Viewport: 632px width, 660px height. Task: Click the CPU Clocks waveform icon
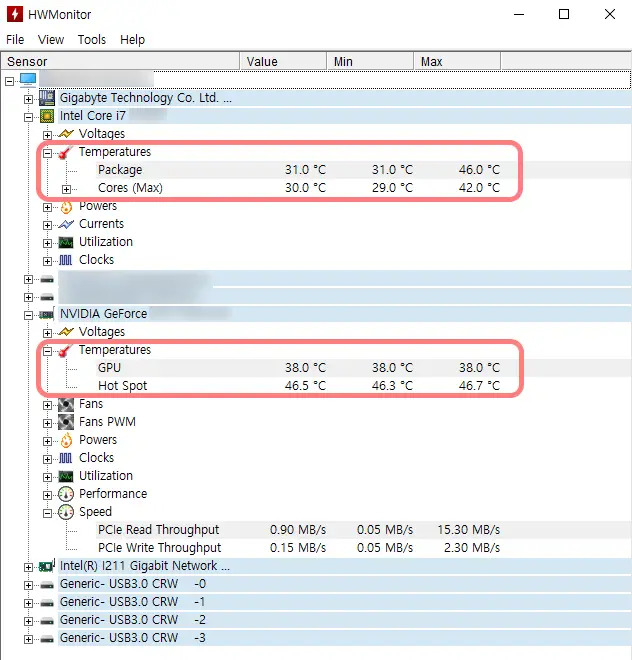click(x=65, y=260)
